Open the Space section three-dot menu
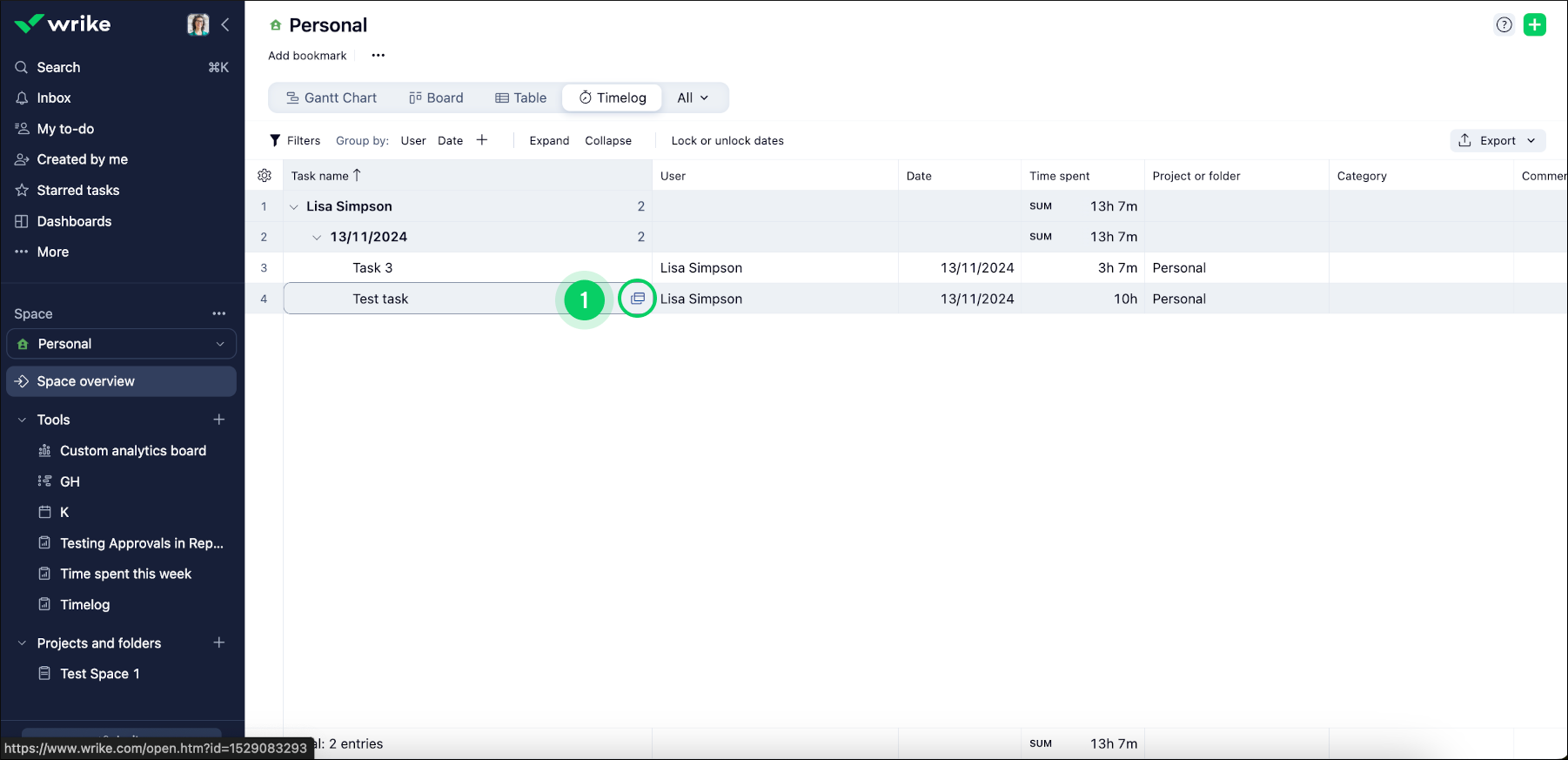Image resolution: width=1568 pixels, height=760 pixels. [219, 313]
